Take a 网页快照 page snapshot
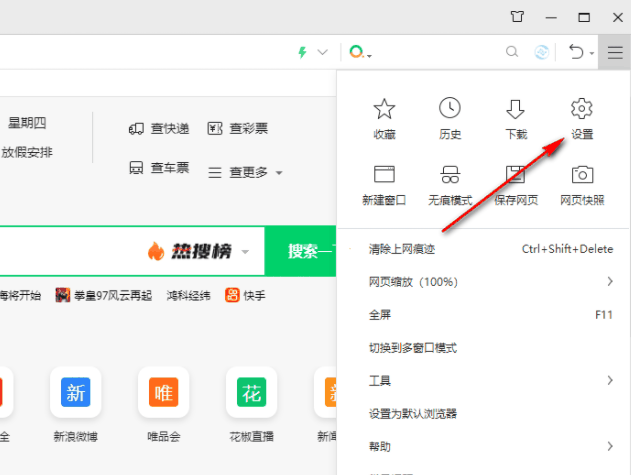This screenshot has width=631, height=475. point(582,185)
